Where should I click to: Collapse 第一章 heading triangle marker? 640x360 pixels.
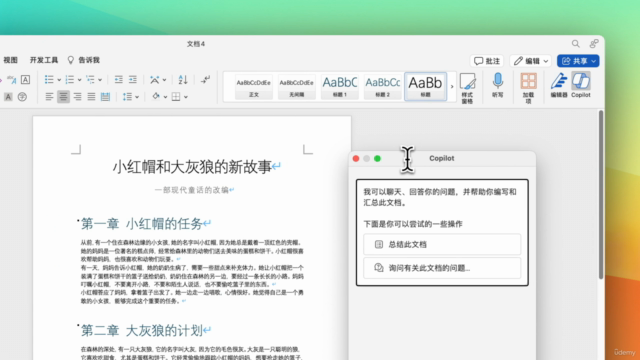[78, 220]
